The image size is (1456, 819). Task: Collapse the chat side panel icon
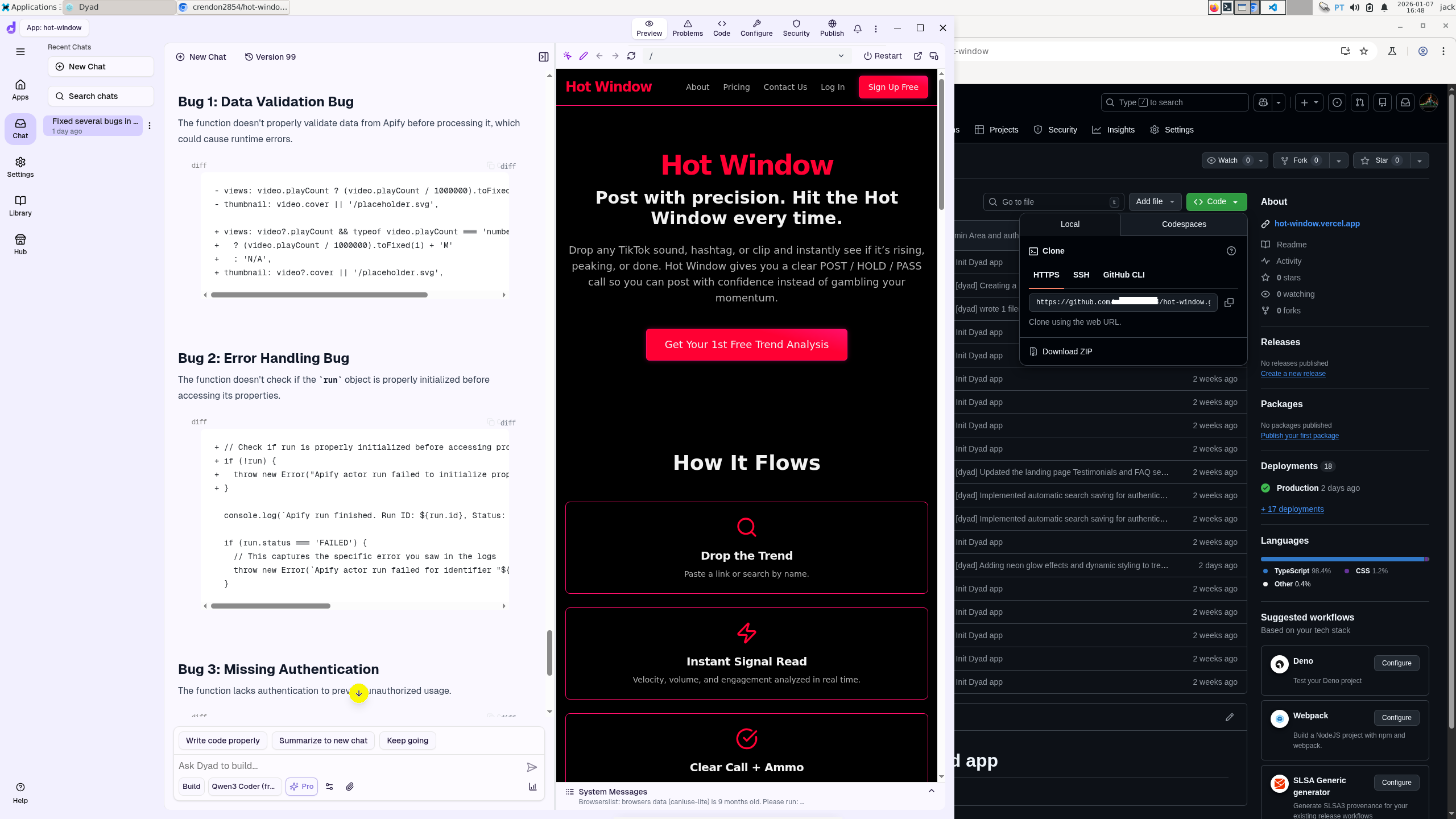click(544, 57)
